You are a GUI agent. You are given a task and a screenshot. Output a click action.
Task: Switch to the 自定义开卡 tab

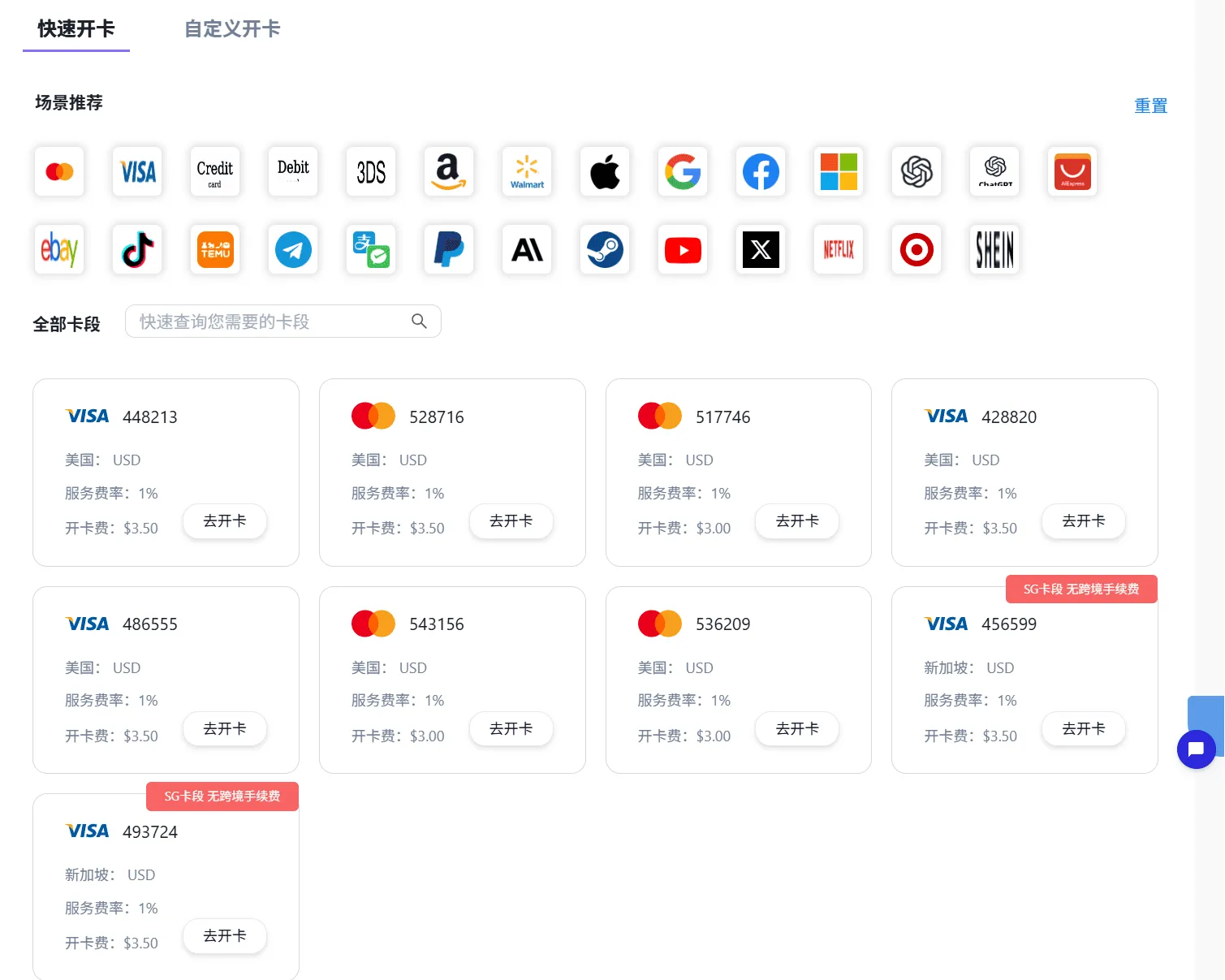[232, 29]
